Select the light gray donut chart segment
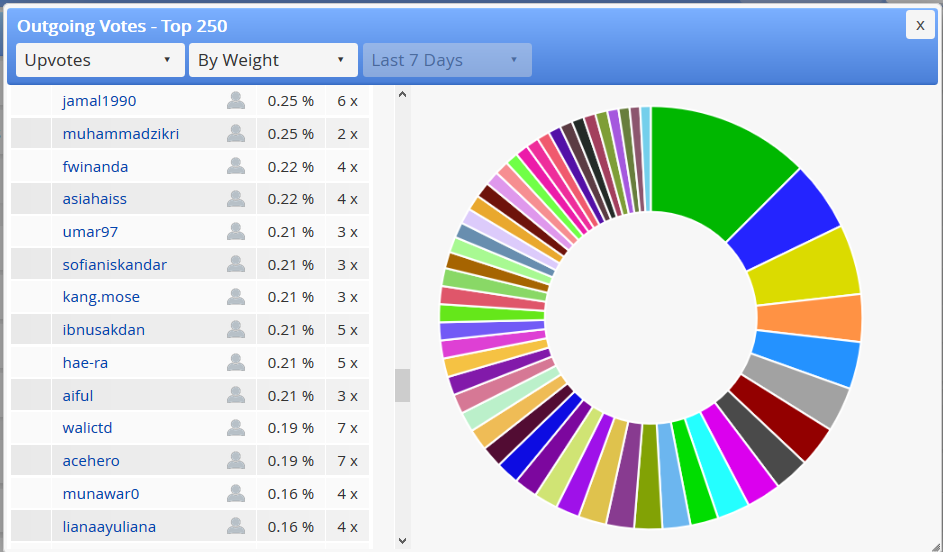 pyautogui.click(x=797, y=391)
